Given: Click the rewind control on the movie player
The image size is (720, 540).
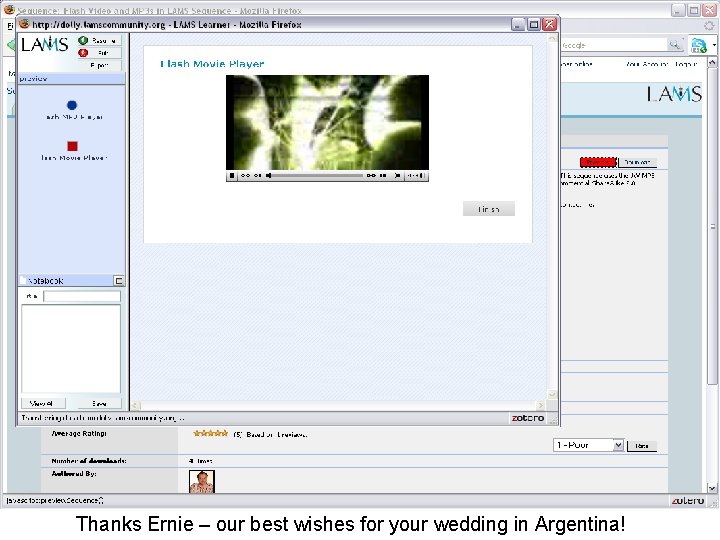Looking at the screenshot, I should (x=245, y=175).
